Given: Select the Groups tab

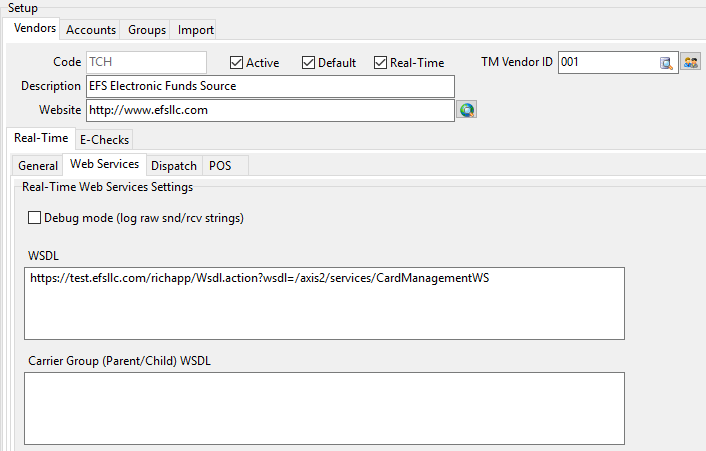Looking at the screenshot, I should [x=147, y=30].
